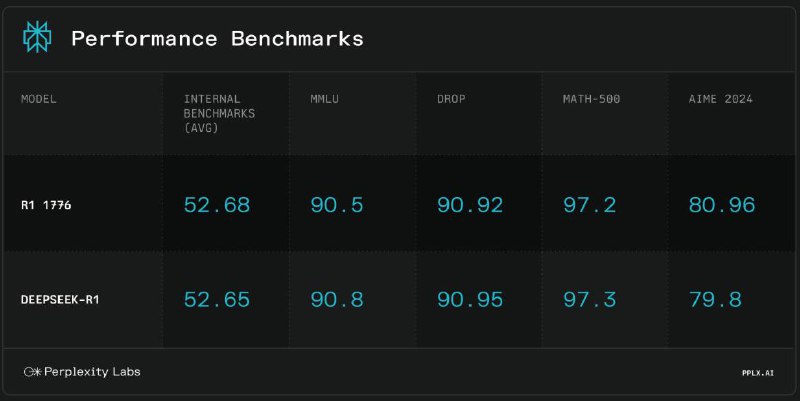Image resolution: width=800 pixels, height=401 pixels.
Task: Click the MATH-500 column header
Action: coord(591,99)
